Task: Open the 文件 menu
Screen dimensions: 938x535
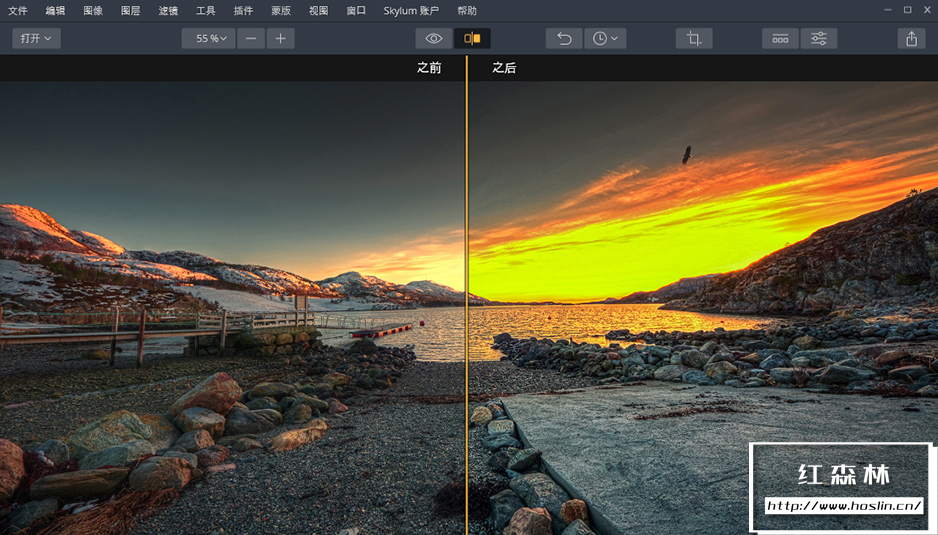Action: coord(17,11)
